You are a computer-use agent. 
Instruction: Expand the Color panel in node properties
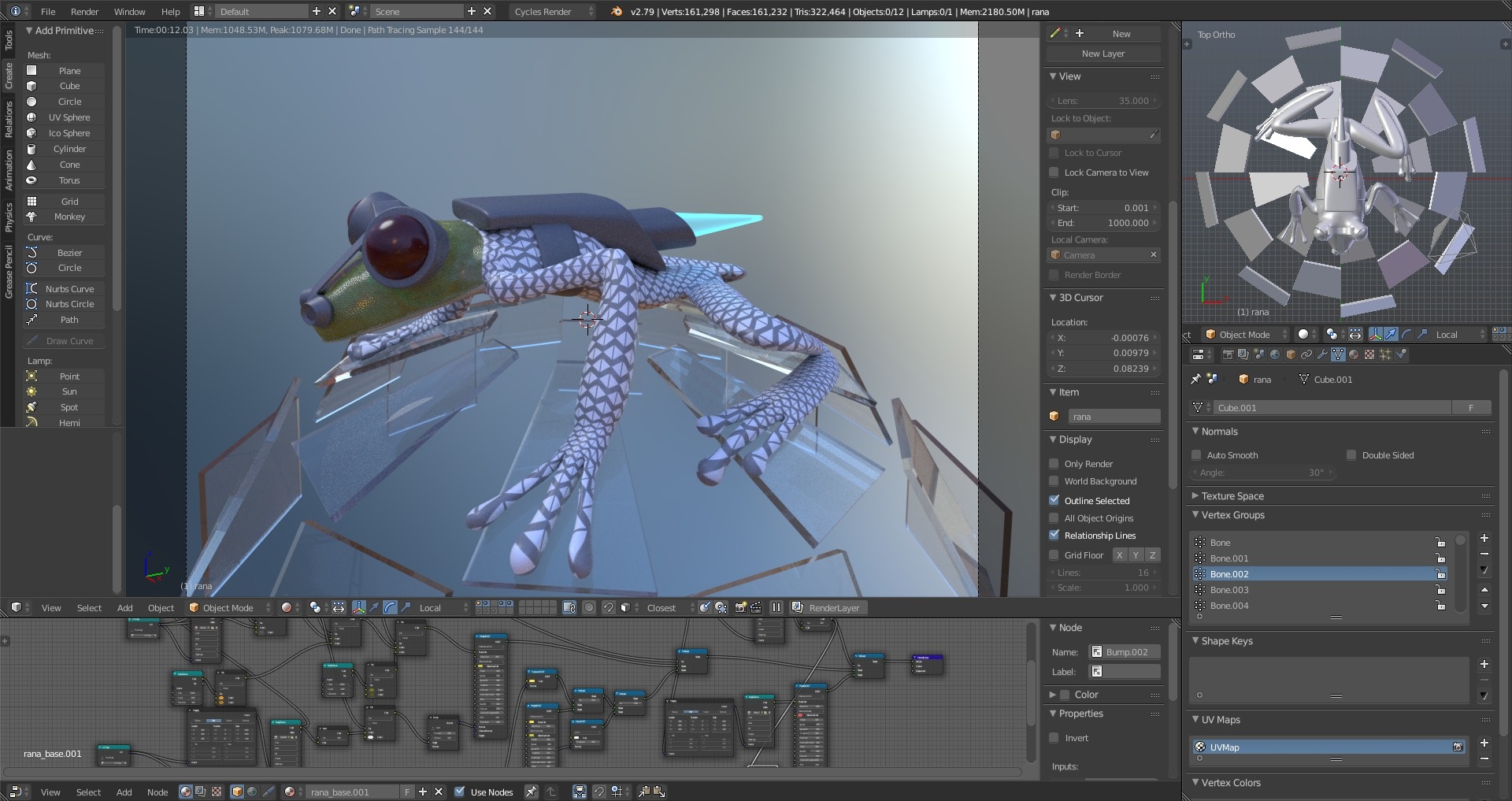point(1053,694)
